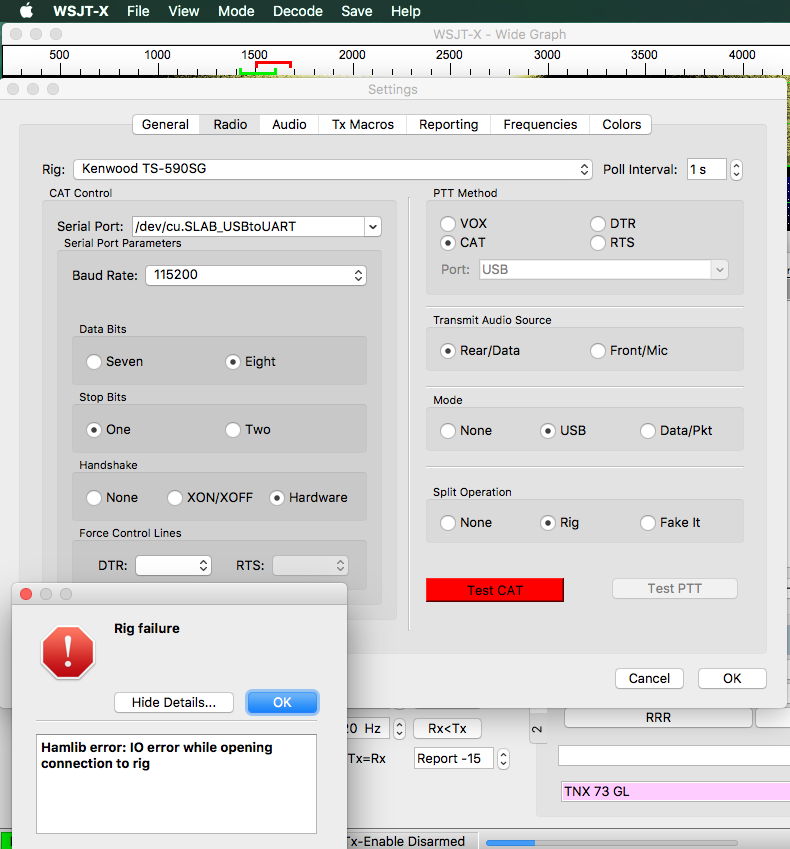Dismiss Rig failure dialog with OK
The height and width of the screenshot is (849, 790).
click(282, 703)
